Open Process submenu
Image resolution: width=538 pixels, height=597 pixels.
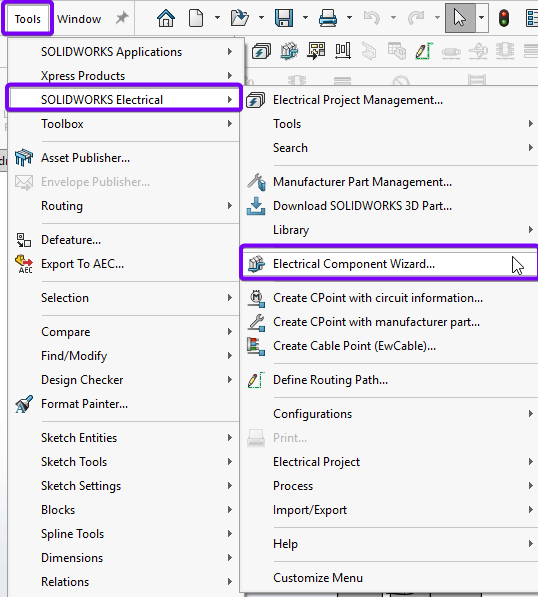(x=389, y=486)
